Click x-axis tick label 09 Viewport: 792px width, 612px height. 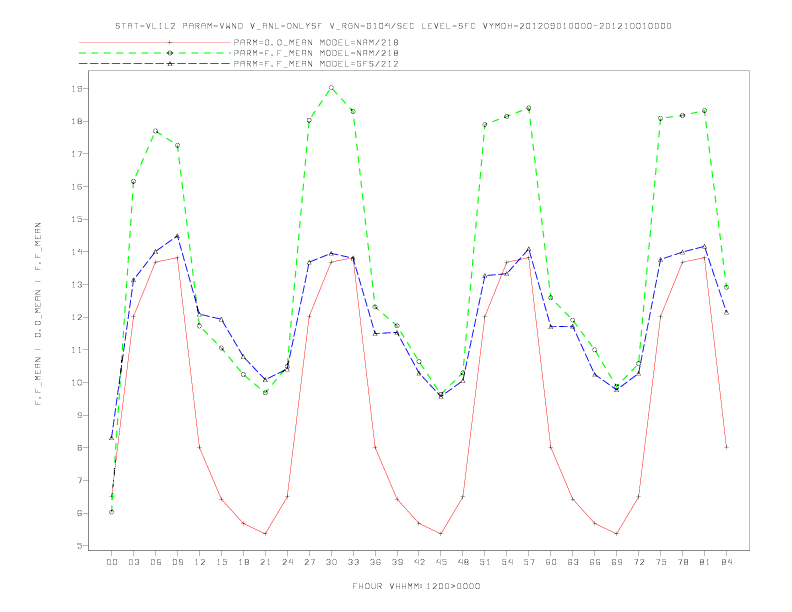pyautogui.click(x=178, y=562)
